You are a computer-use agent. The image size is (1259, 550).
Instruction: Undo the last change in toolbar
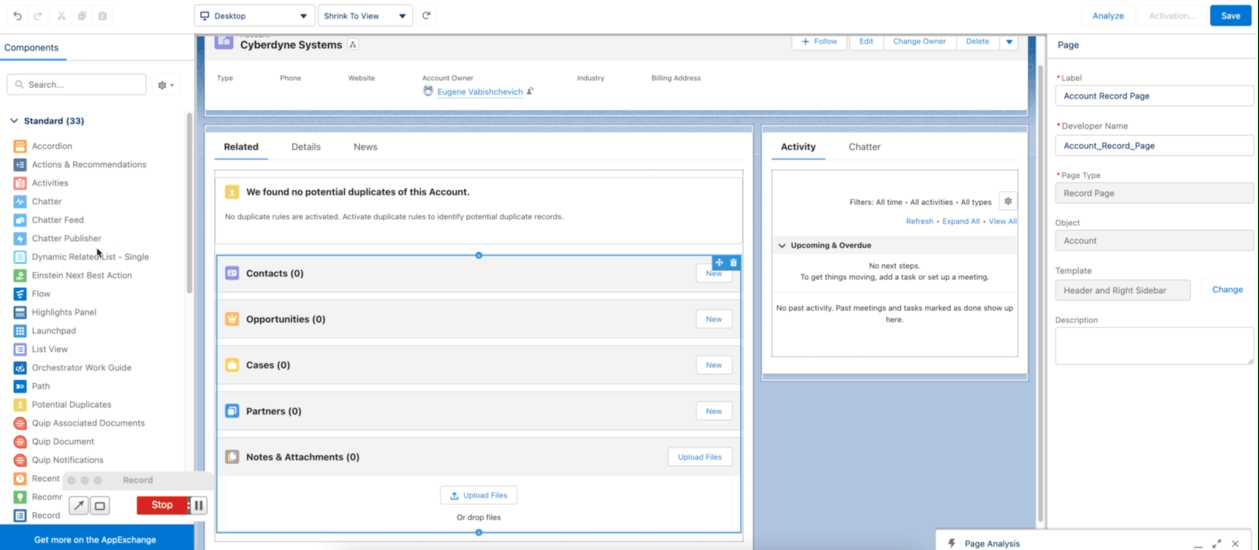(x=17, y=16)
